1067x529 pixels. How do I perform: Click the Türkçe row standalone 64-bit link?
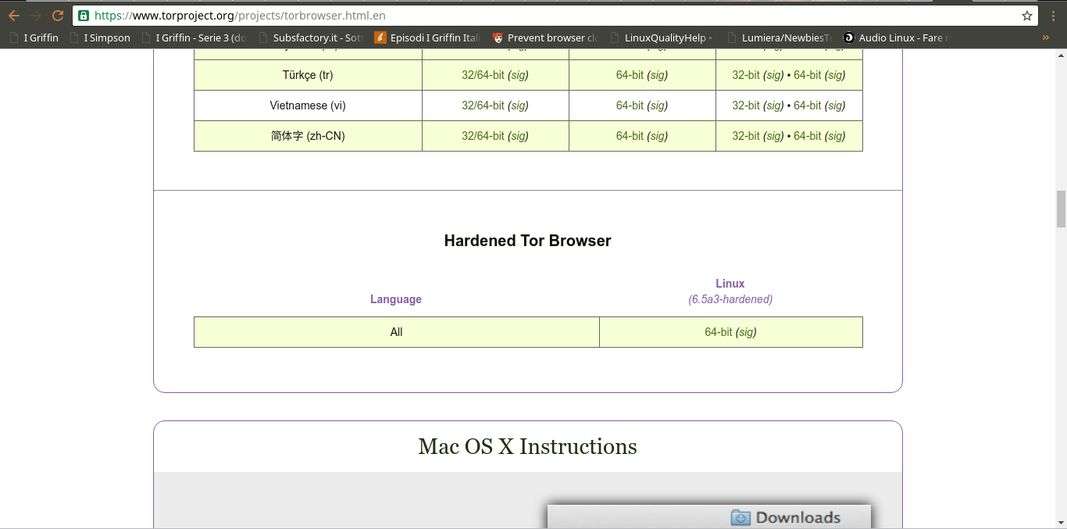point(629,75)
